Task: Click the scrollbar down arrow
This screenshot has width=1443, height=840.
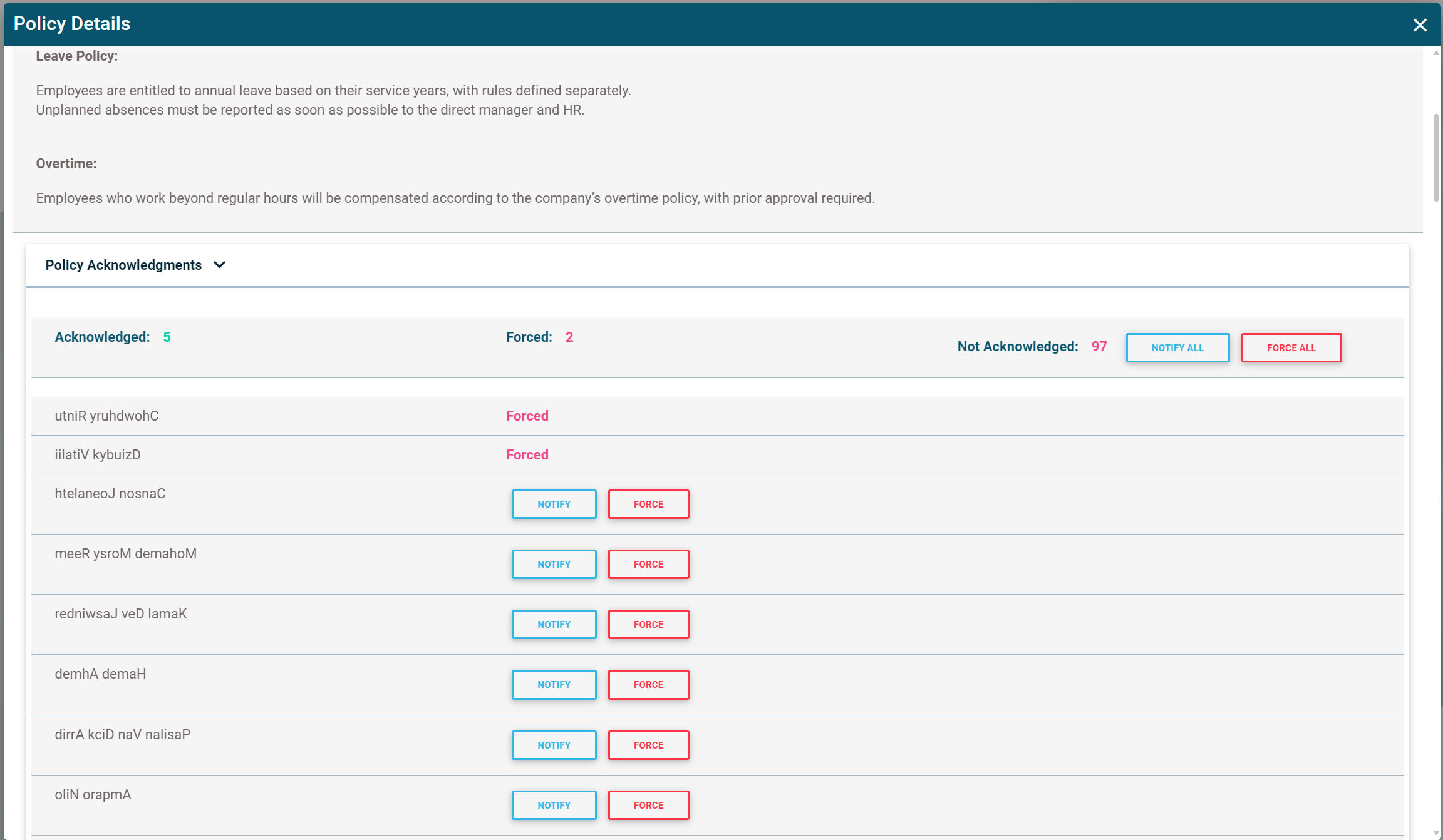Action: click(x=1436, y=833)
